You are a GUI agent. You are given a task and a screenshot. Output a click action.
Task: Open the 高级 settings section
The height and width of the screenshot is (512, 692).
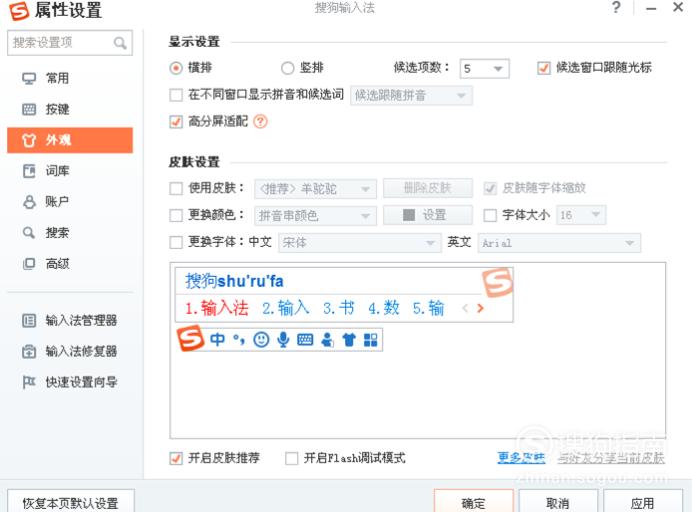[70, 264]
